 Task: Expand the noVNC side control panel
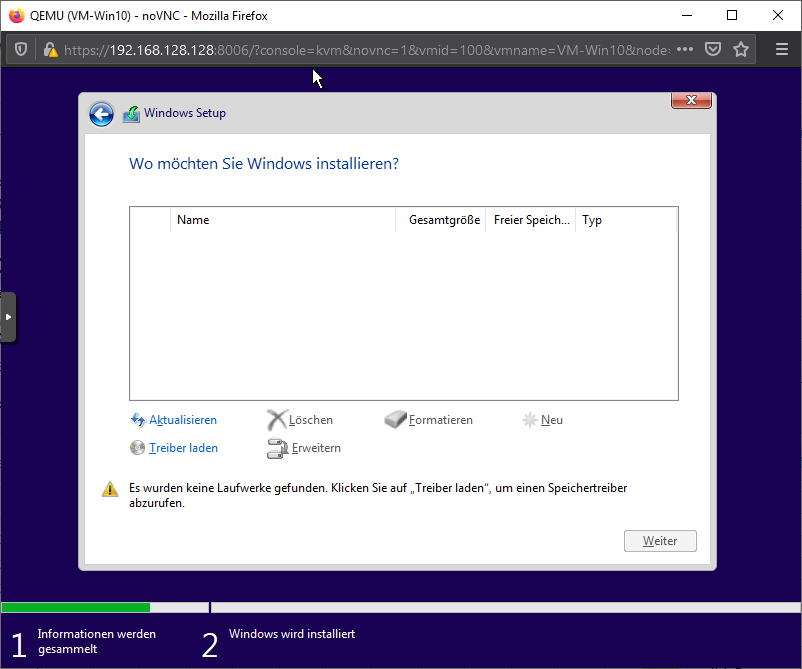tap(8, 317)
